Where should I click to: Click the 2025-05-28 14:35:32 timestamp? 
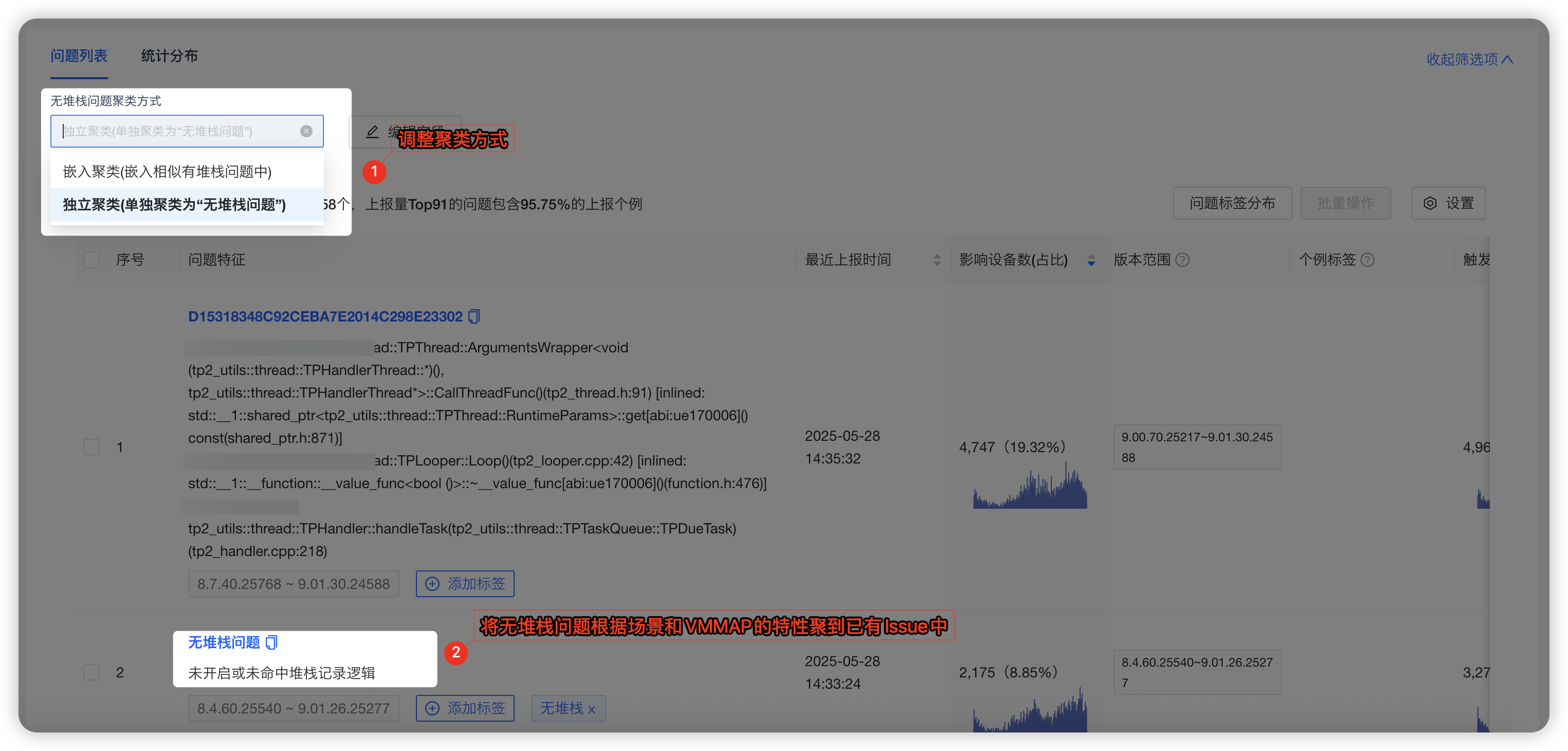(x=843, y=447)
